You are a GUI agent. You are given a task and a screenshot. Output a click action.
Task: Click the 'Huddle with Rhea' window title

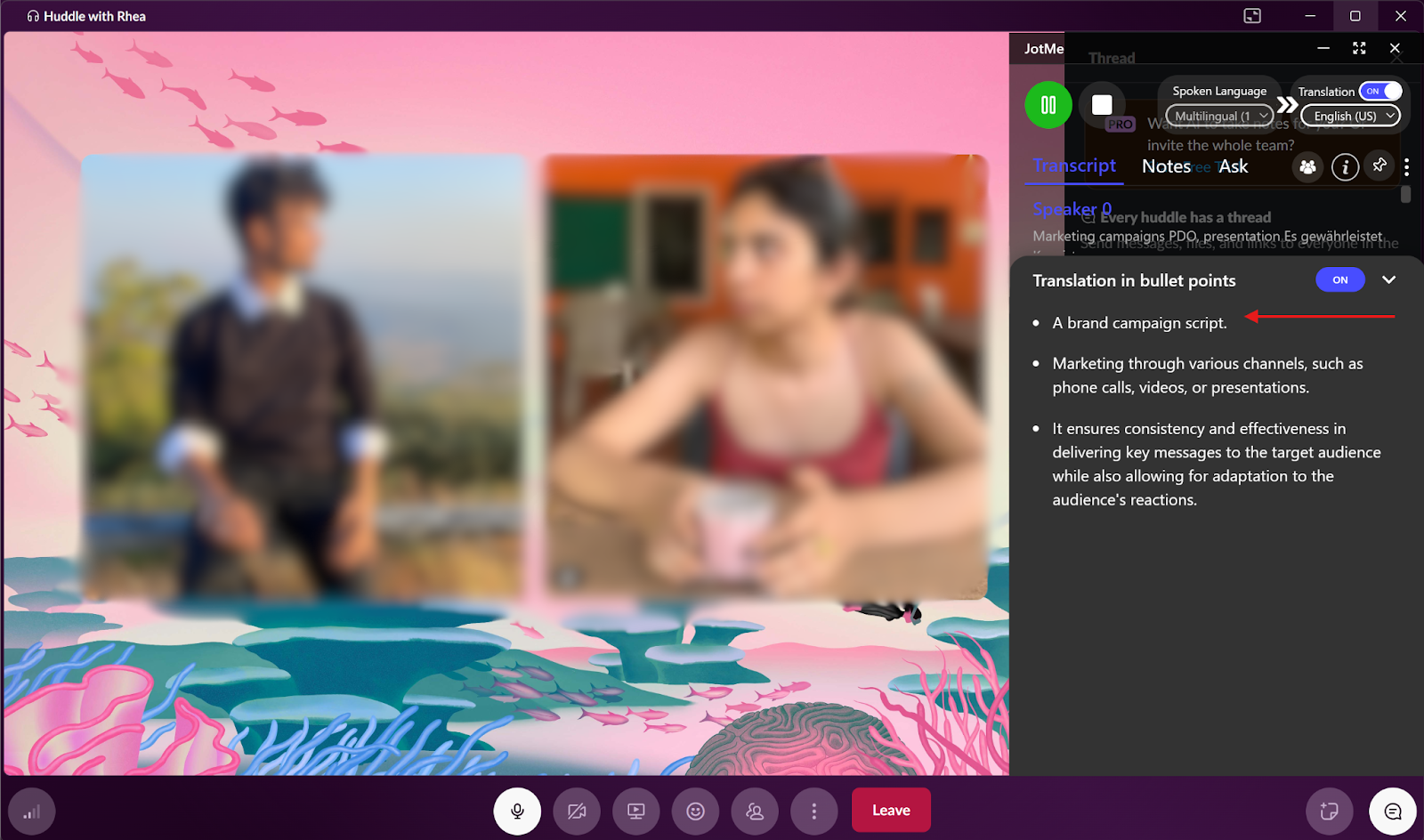point(94,16)
